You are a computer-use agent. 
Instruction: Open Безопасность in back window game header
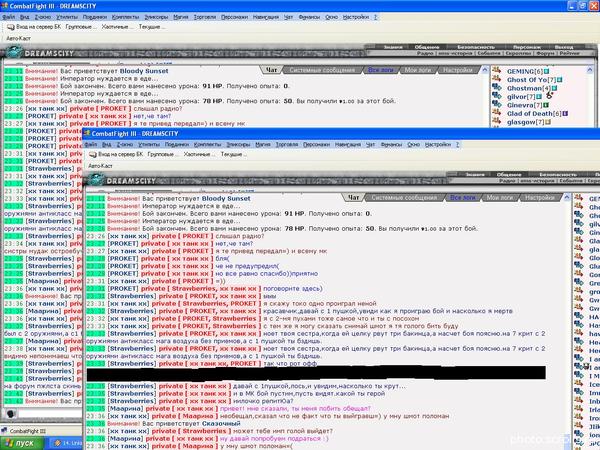(476, 47)
